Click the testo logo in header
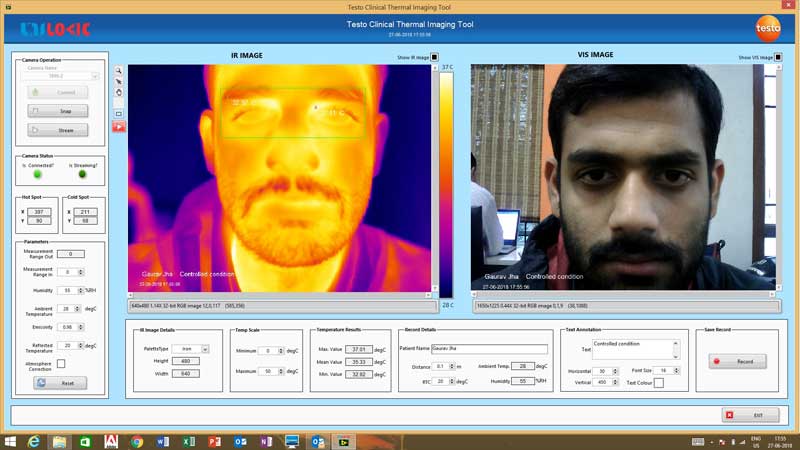Image resolution: width=800 pixels, height=450 pixels. pyautogui.click(x=768, y=28)
